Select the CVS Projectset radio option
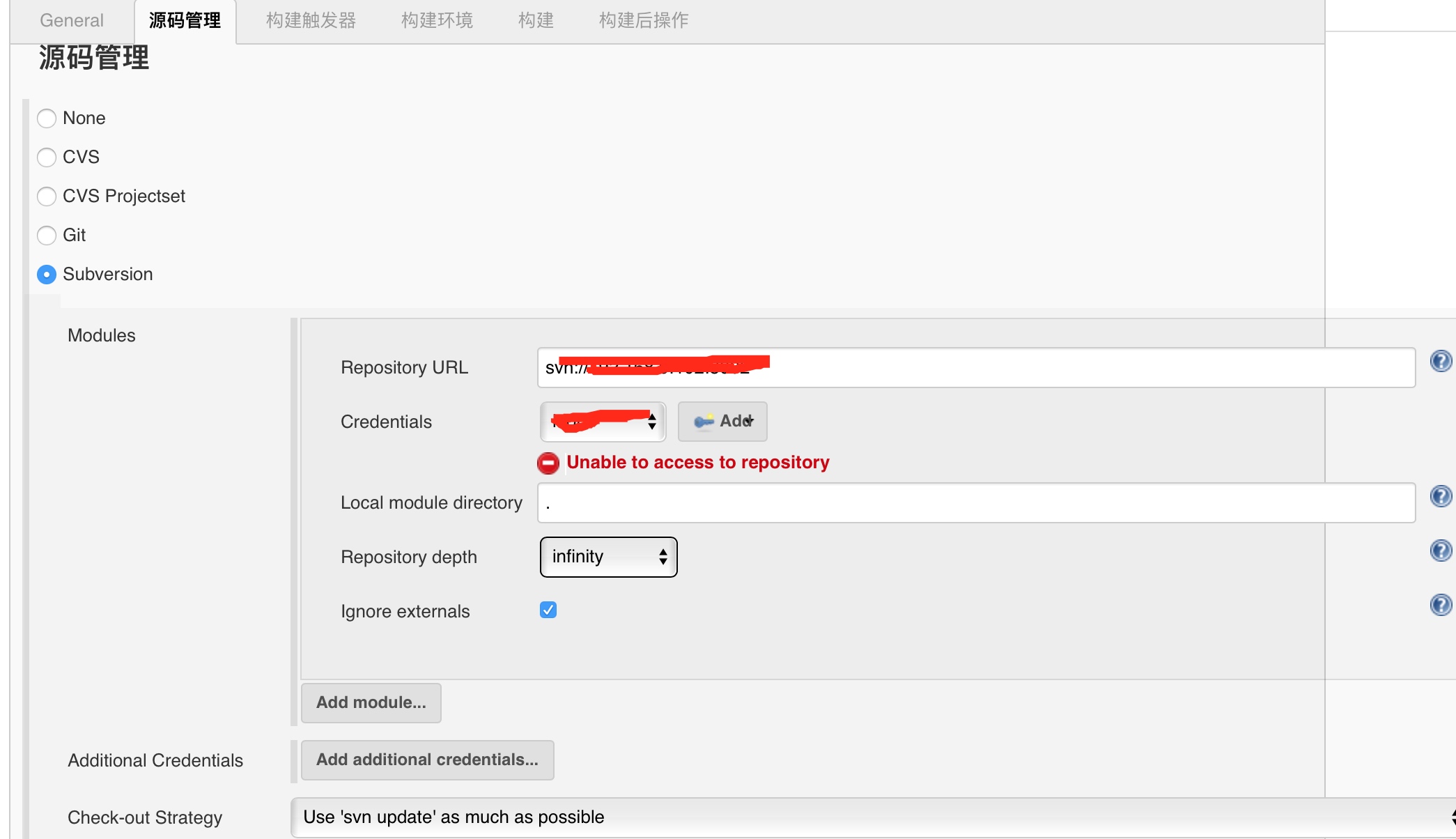The height and width of the screenshot is (839, 1456). click(47, 197)
